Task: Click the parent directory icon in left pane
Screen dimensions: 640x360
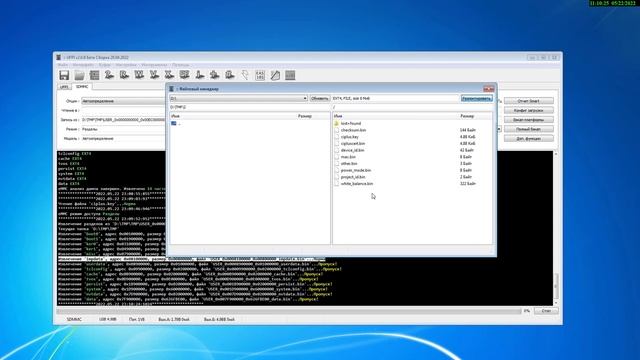Action: (174, 123)
